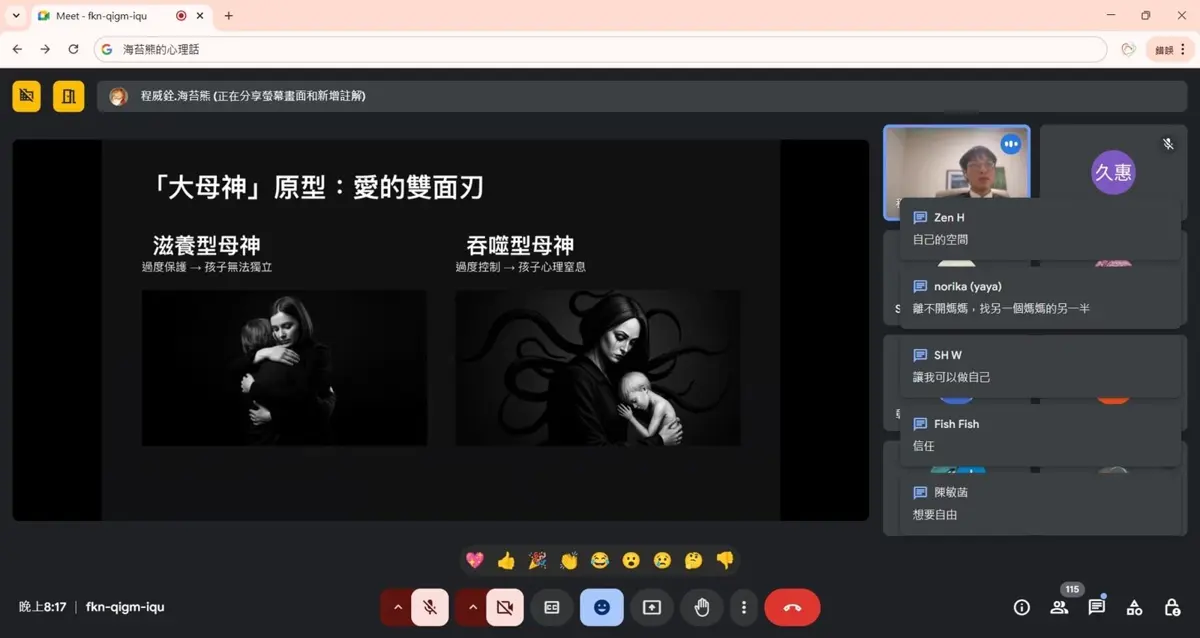This screenshot has width=1200, height=638.
Task: Toggle closed captions
Action: pyautogui.click(x=551, y=607)
